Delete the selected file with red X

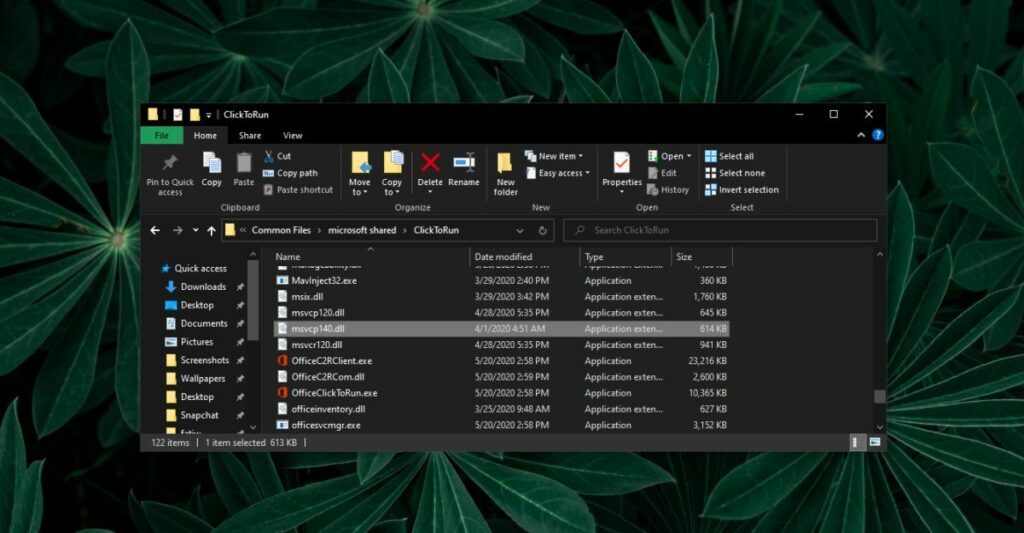[430, 163]
